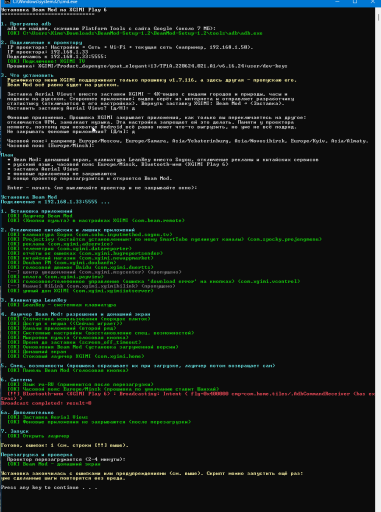Screen dimensions: 381x512
Task: Click the 'Europe/Minsk' time zone OK line
Action: click(x=113, y=389)
